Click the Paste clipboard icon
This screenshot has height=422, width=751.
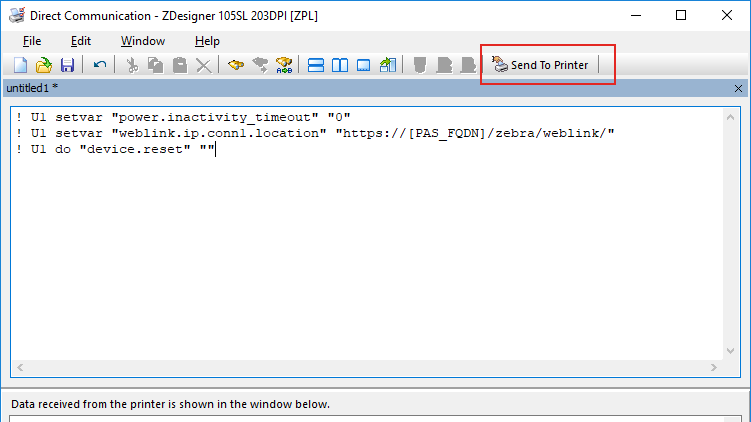(x=180, y=65)
